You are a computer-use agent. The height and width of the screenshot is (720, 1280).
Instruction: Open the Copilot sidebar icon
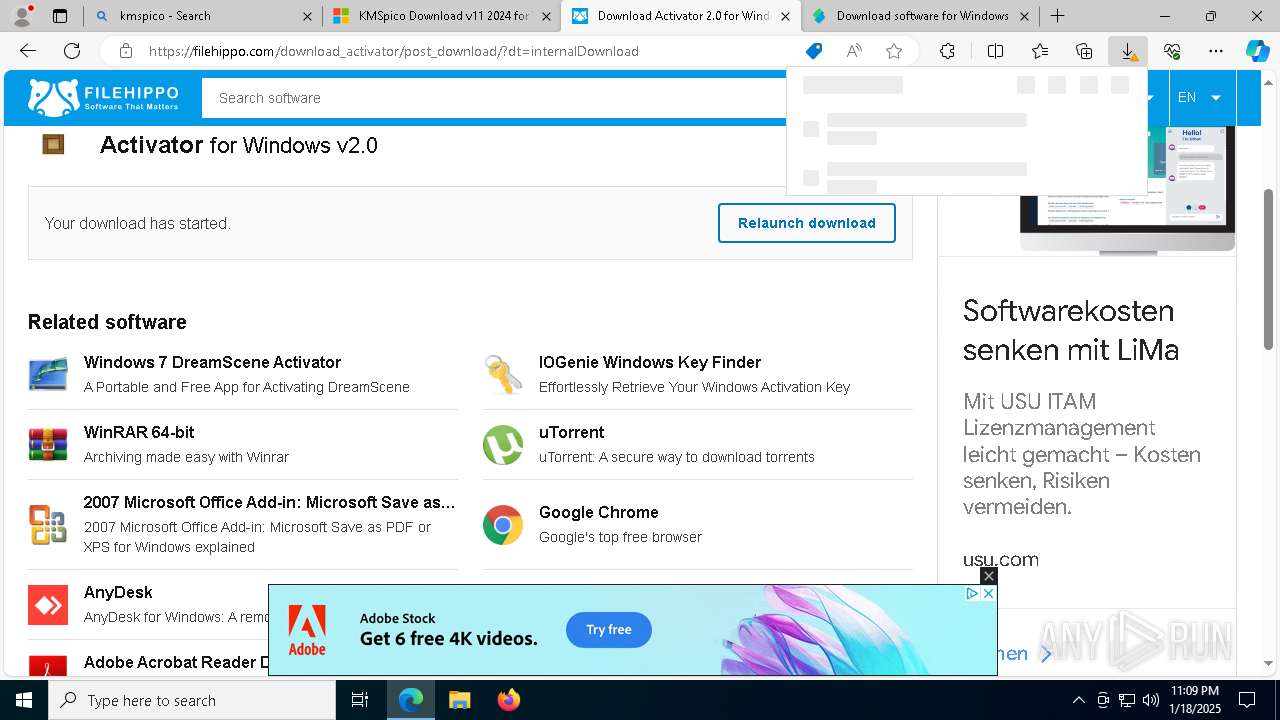click(1257, 51)
